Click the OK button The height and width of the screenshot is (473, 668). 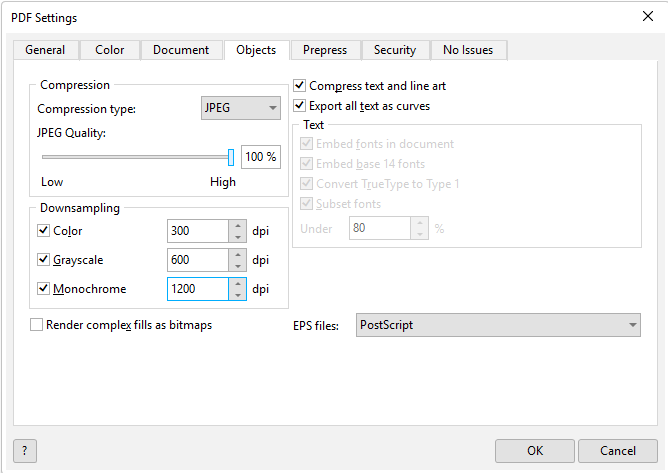tap(535, 450)
